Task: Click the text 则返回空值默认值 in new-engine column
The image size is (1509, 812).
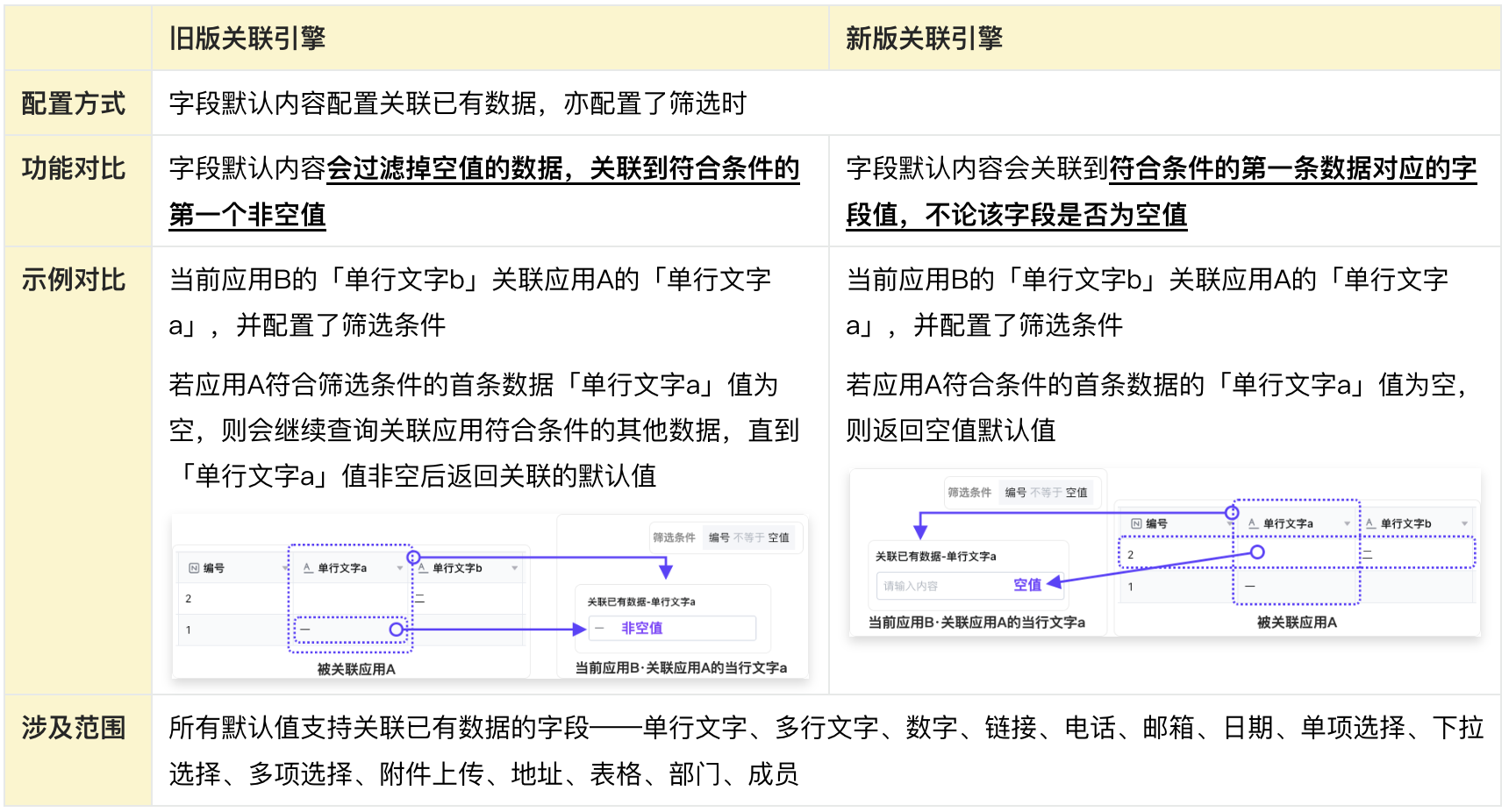Action: click(951, 431)
